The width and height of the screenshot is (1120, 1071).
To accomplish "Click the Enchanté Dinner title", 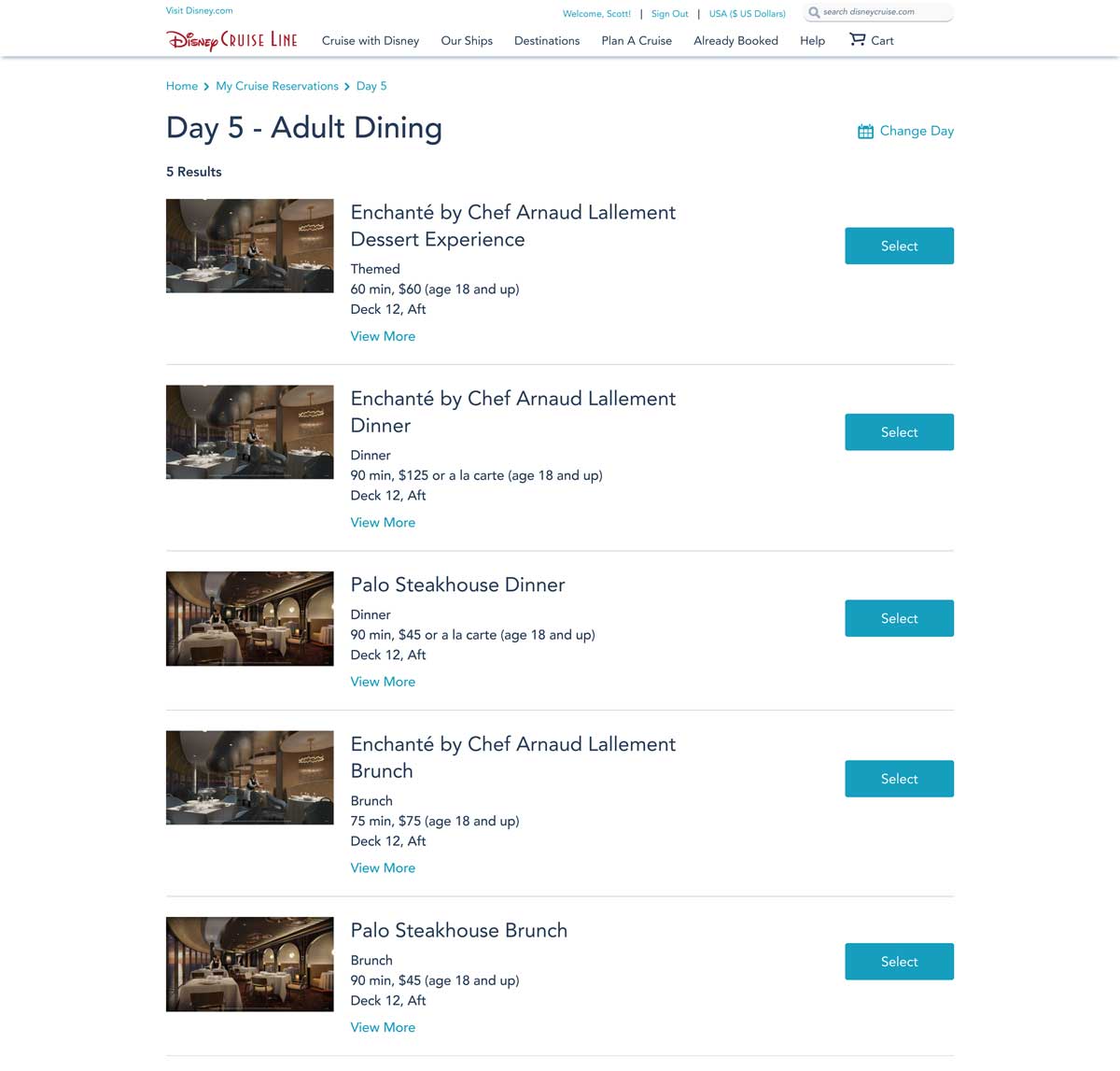I will [512, 412].
